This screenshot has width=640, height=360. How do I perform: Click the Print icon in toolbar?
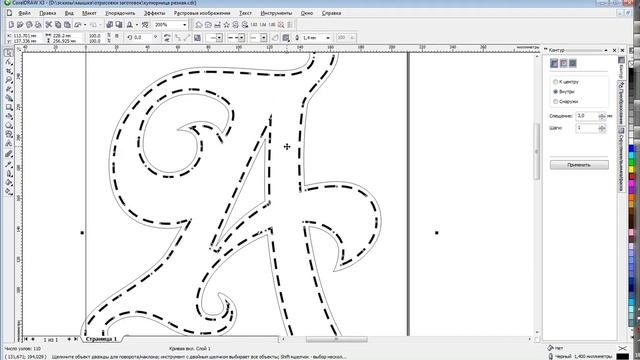click(x=38, y=25)
